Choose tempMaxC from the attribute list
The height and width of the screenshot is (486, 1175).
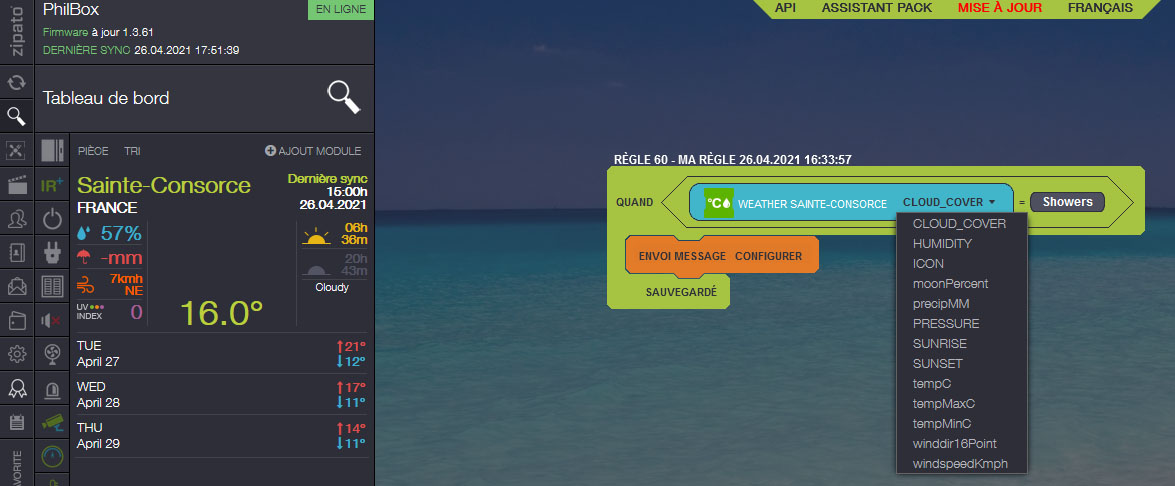pyautogui.click(x=943, y=403)
